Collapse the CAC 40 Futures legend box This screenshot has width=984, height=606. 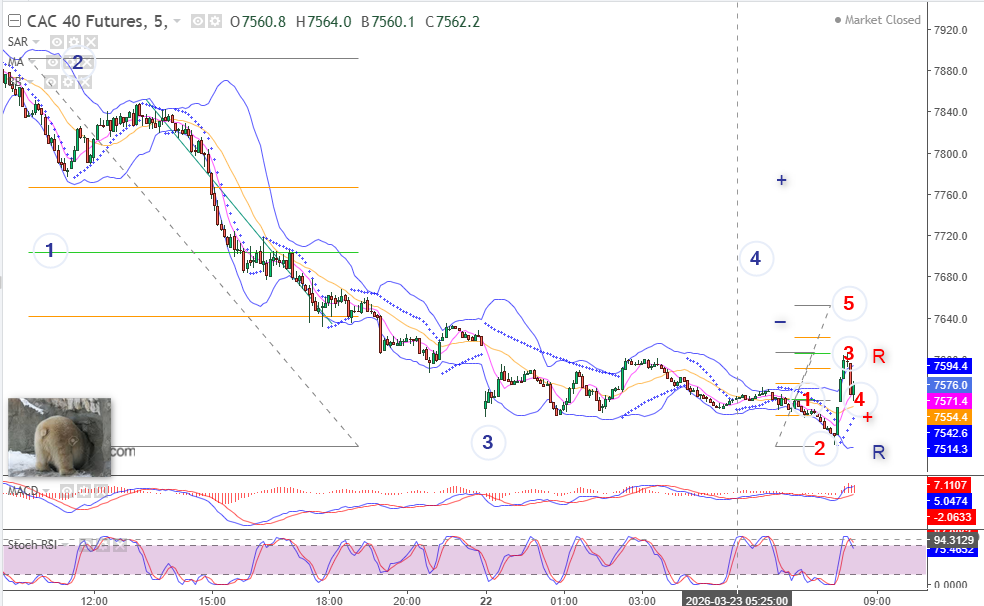click(14, 21)
